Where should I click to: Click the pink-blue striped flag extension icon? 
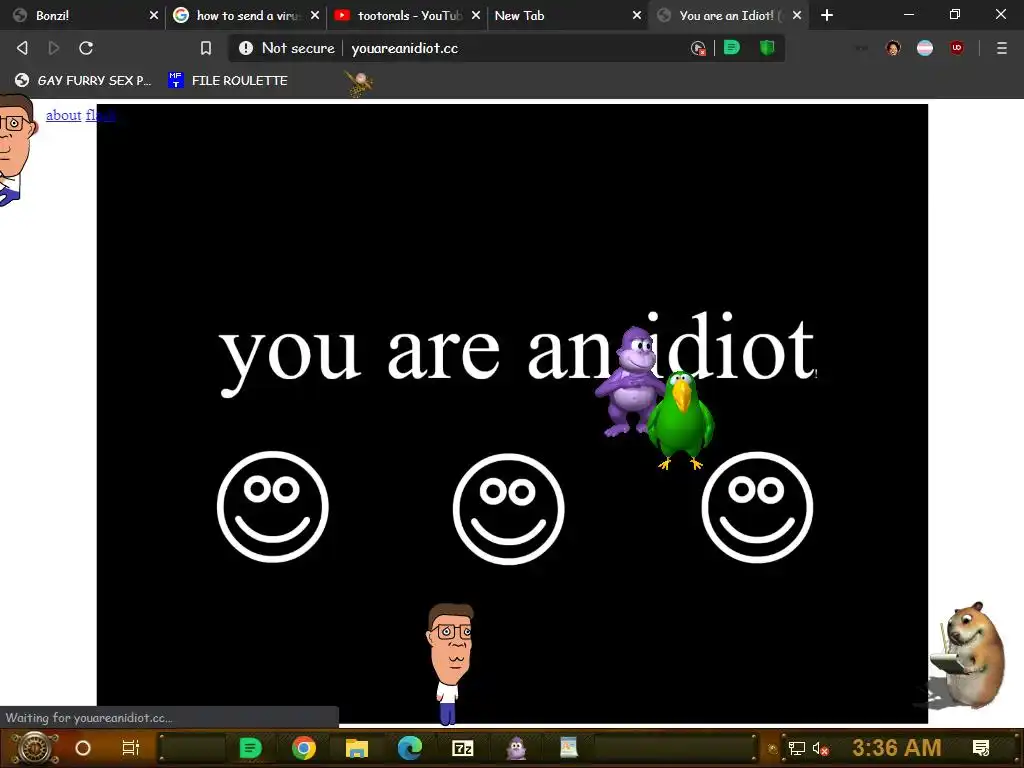pos(925,48)
